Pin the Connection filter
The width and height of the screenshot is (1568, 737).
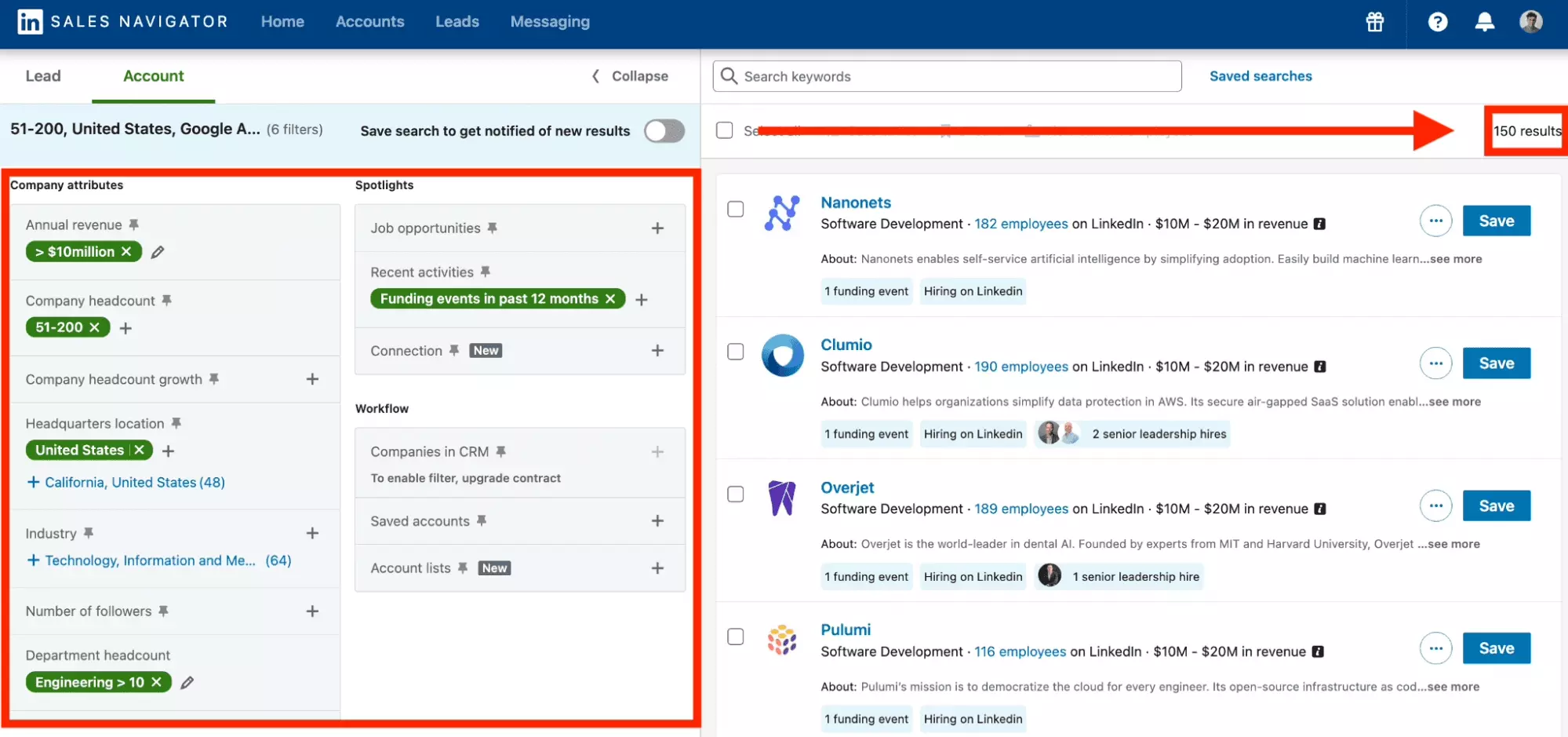click(x=453, y=351)
